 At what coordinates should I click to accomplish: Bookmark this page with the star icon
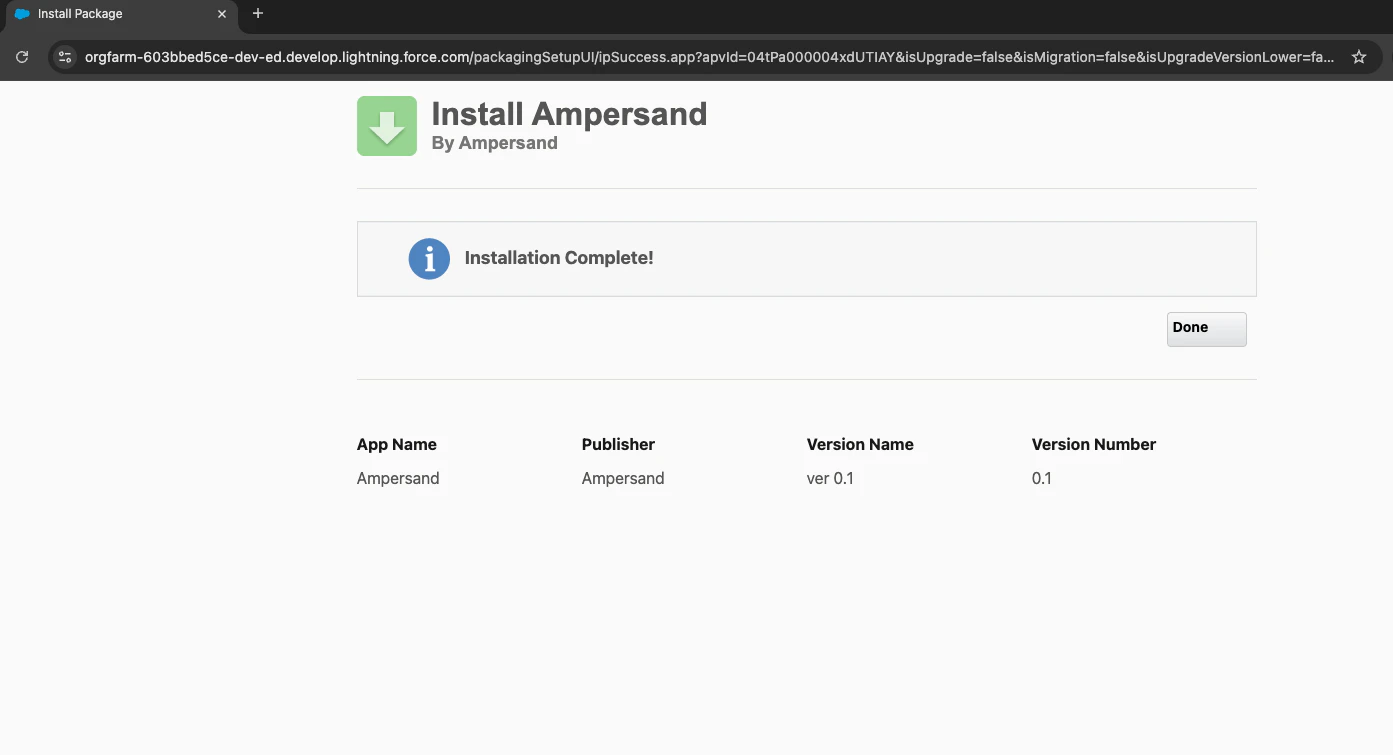point(1358,57)
